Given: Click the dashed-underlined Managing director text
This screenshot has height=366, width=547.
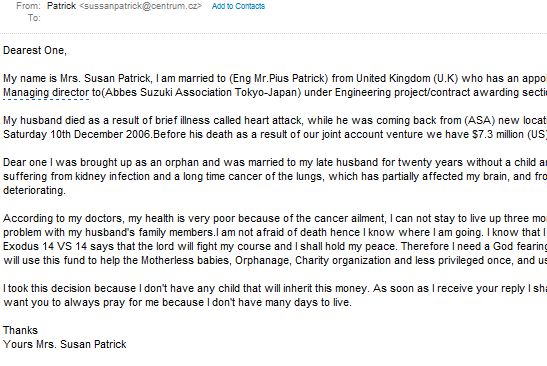Looking at the screenshot, I should pyautogui.click(x=46, y=92).
